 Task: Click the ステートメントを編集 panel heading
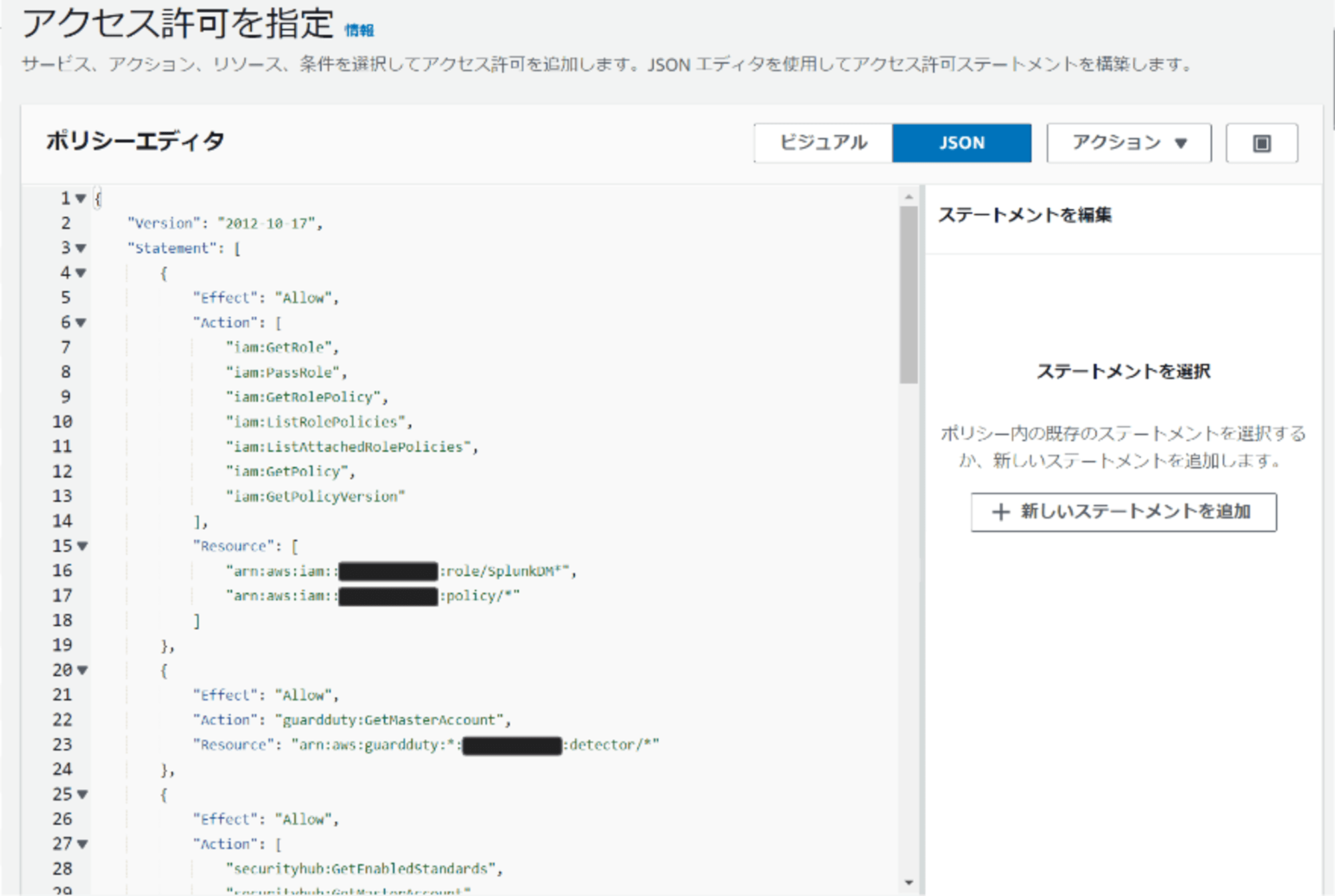click(x=1025, y=215)
